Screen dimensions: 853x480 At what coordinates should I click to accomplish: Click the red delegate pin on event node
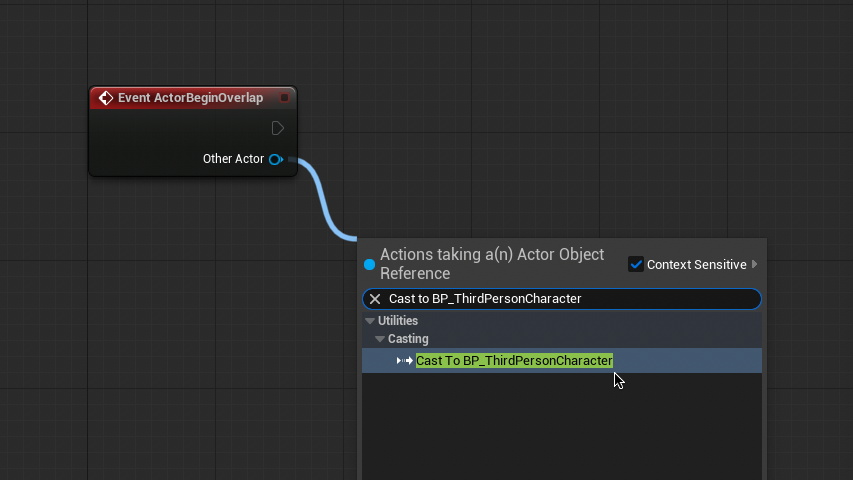(284, 98)
